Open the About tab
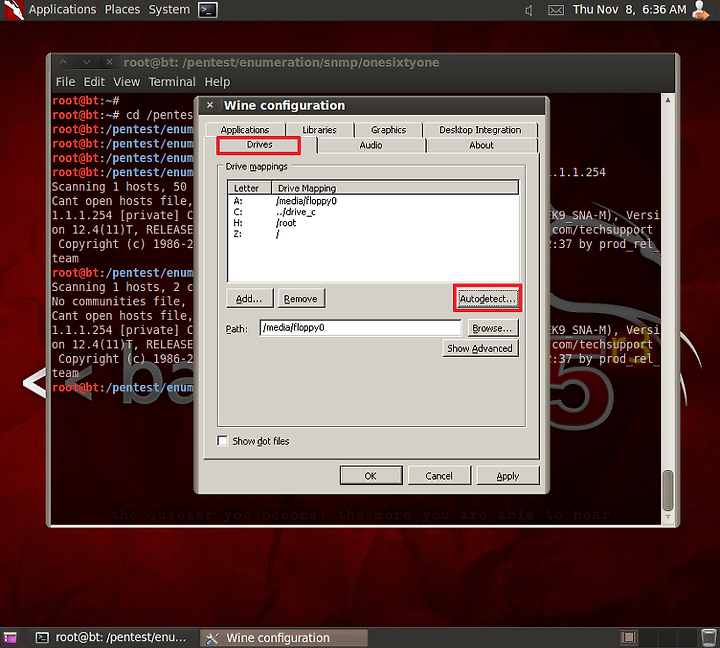Screen dimensions: 720x648 [481, 145]
